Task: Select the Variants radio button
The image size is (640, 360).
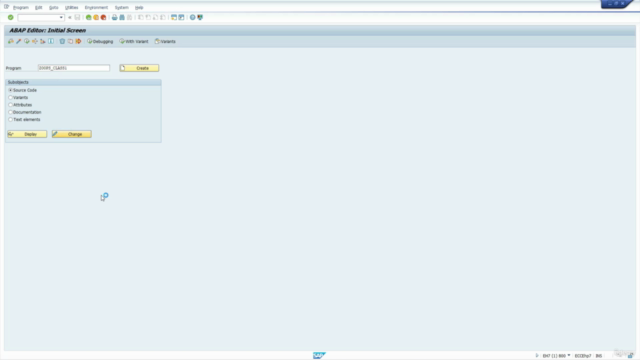Action: click(11, 98)
